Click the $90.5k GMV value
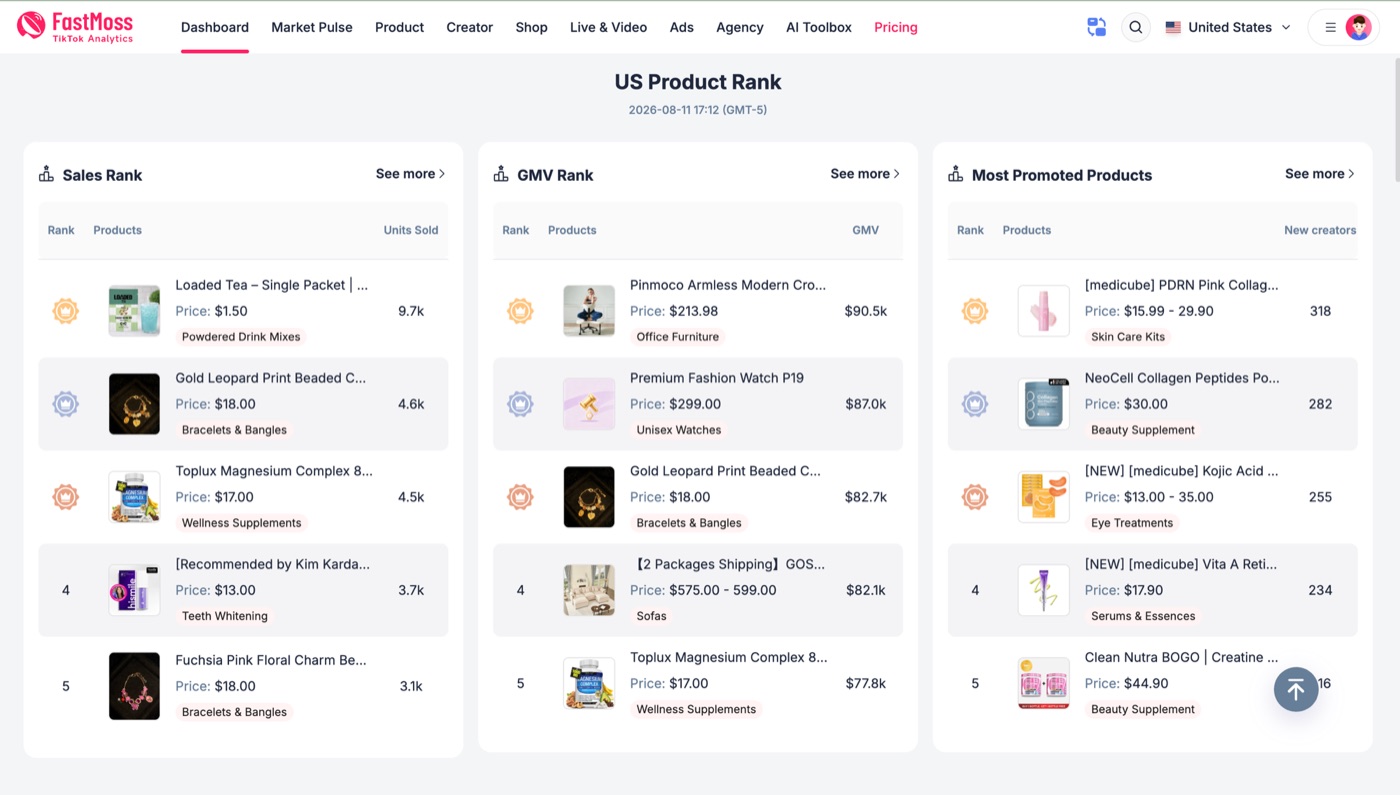This screenshot has width=1400, height=795. [x=866, y=311]
